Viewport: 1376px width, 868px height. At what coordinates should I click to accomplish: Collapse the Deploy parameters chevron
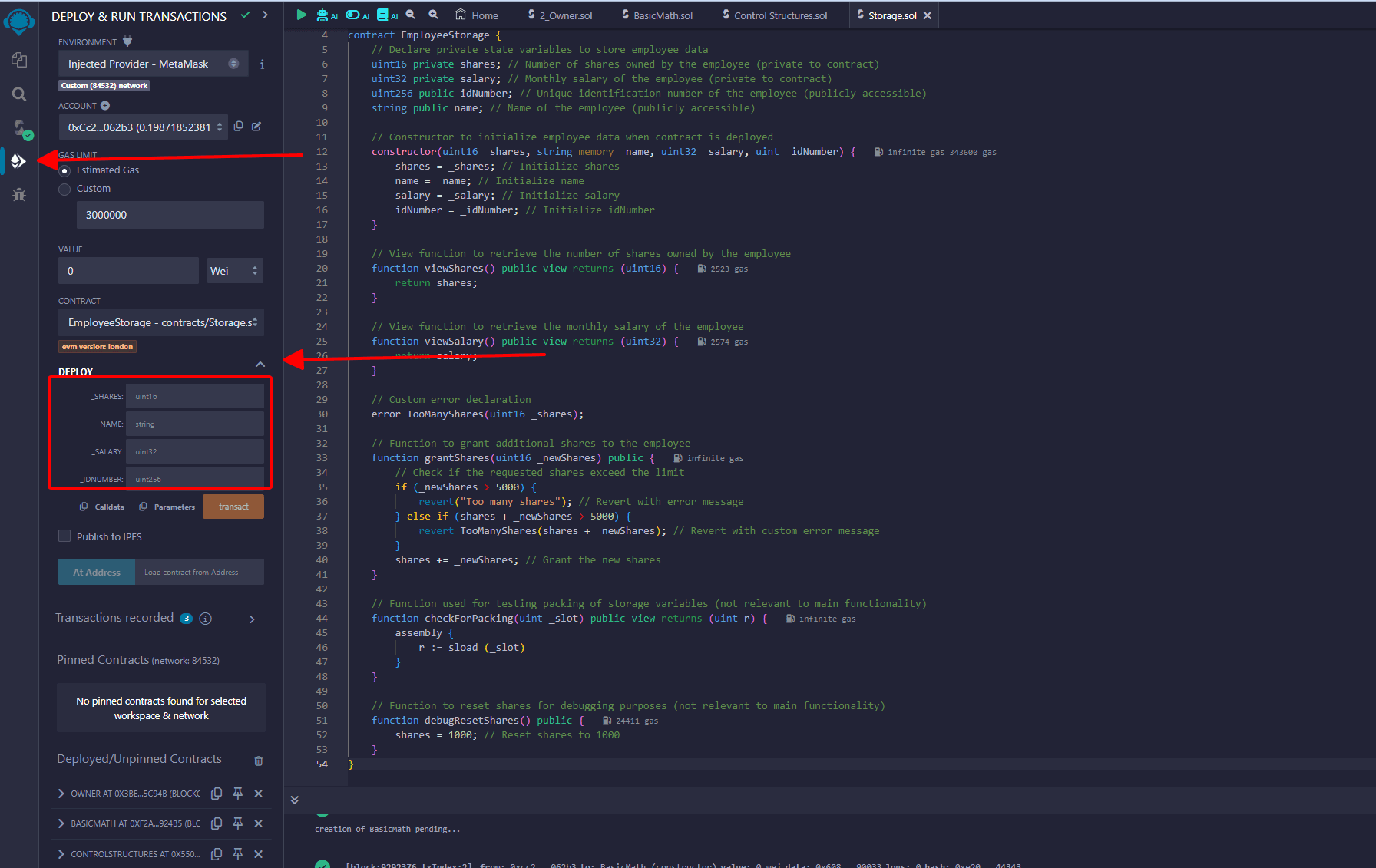pyautogui.click(x=260, y=364)
